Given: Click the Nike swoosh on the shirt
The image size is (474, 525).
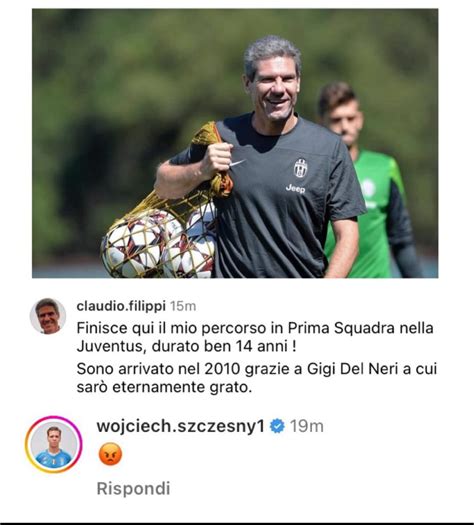Looking at the screenshot, I should 237,163.
